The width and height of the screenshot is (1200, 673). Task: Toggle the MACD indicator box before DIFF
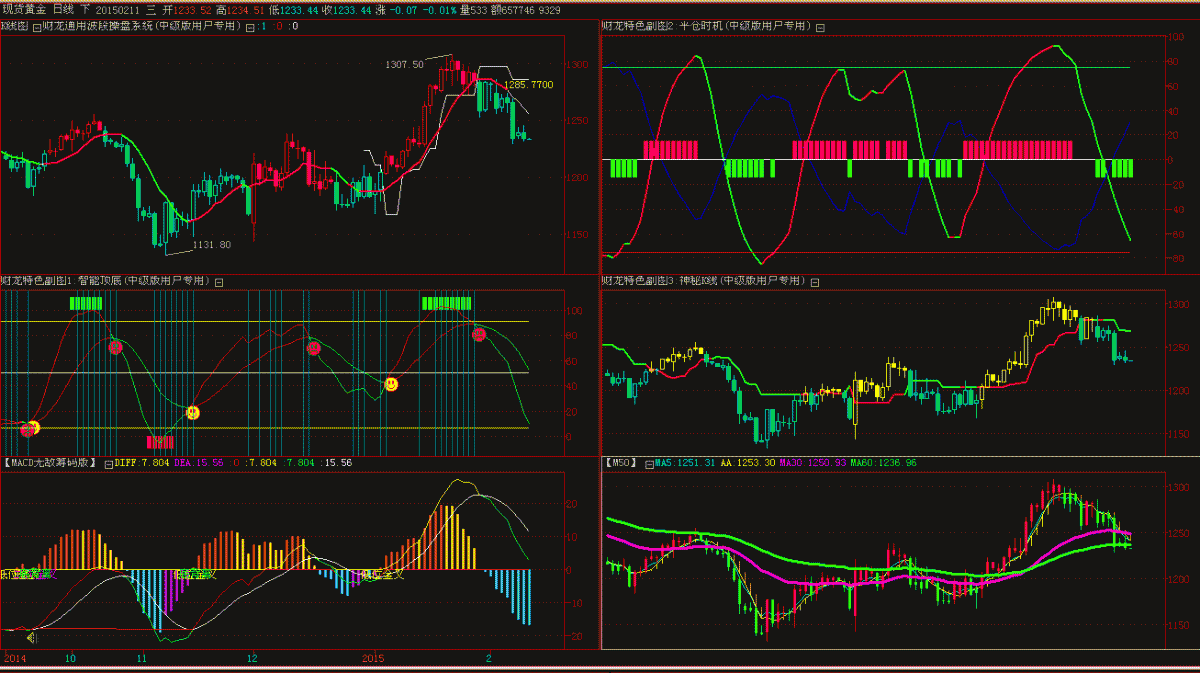point(107,463)
